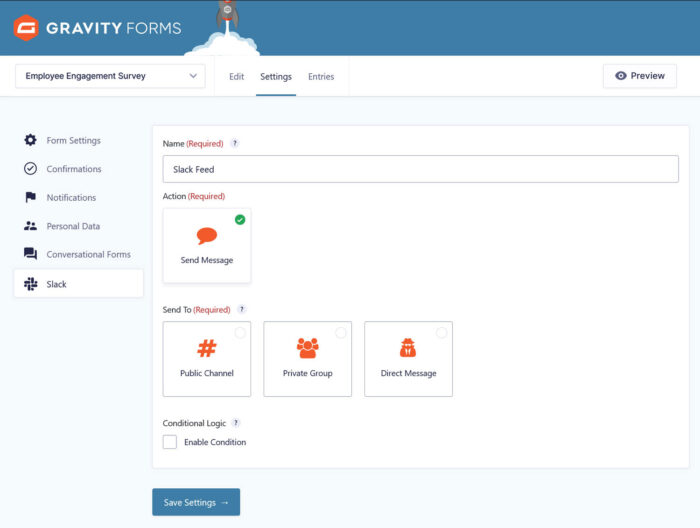Click the Public Channel label text
Viewport: 700px width, 528px height.
(x=207, y=373)
